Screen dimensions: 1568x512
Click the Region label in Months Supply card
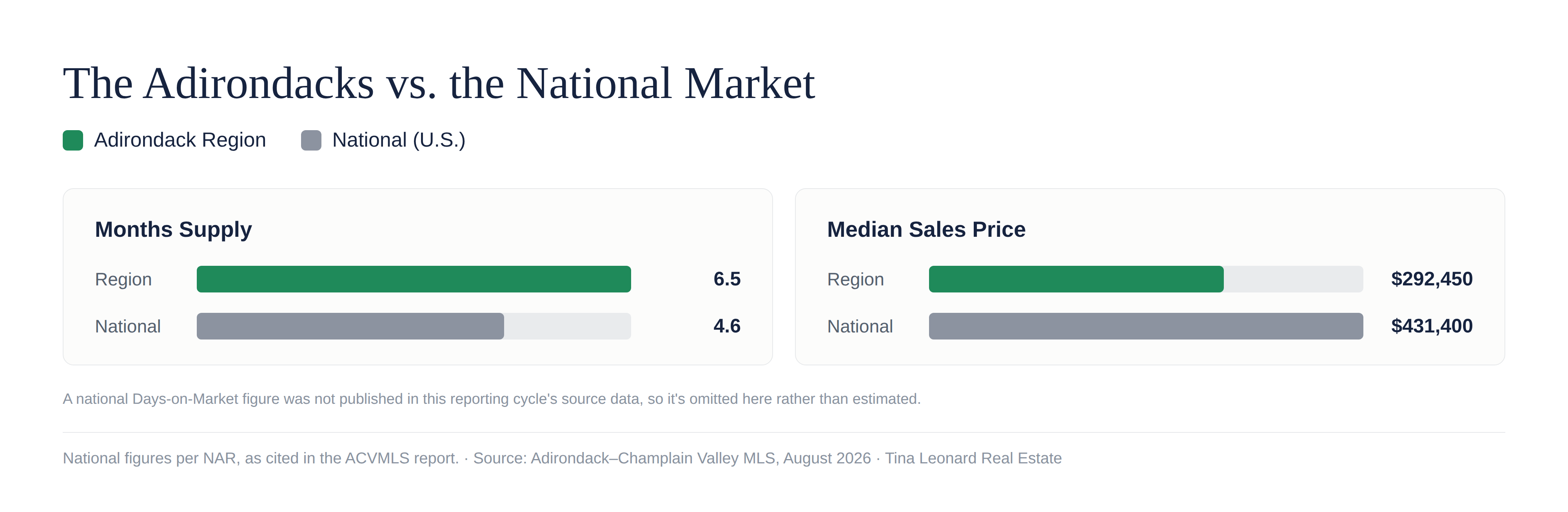click(x=123, y=280)
